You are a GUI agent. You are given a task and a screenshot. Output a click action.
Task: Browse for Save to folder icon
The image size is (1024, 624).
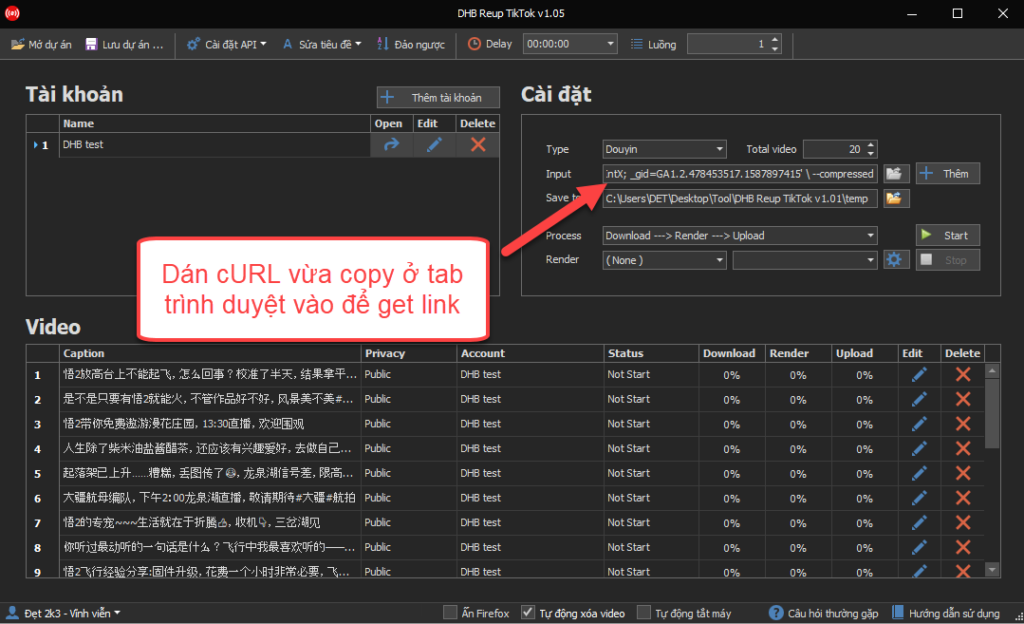click(x=896, y=198)
